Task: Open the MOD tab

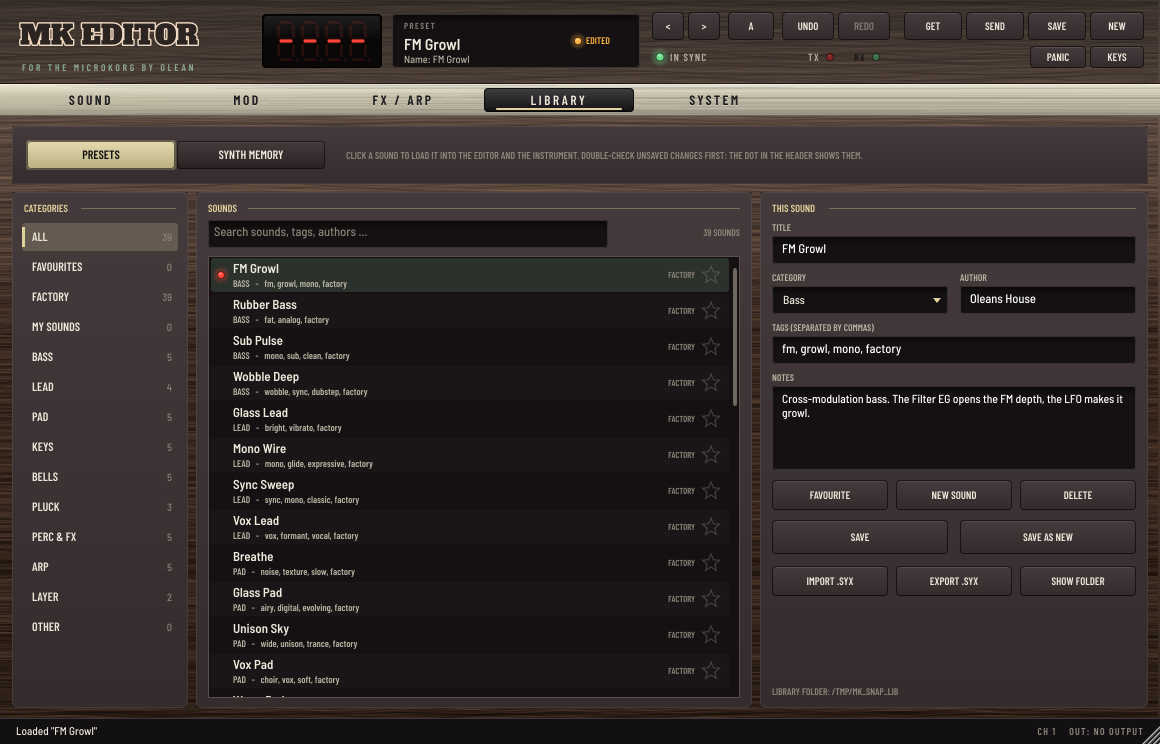Action: pyautogui.click(x=246, y=100)
